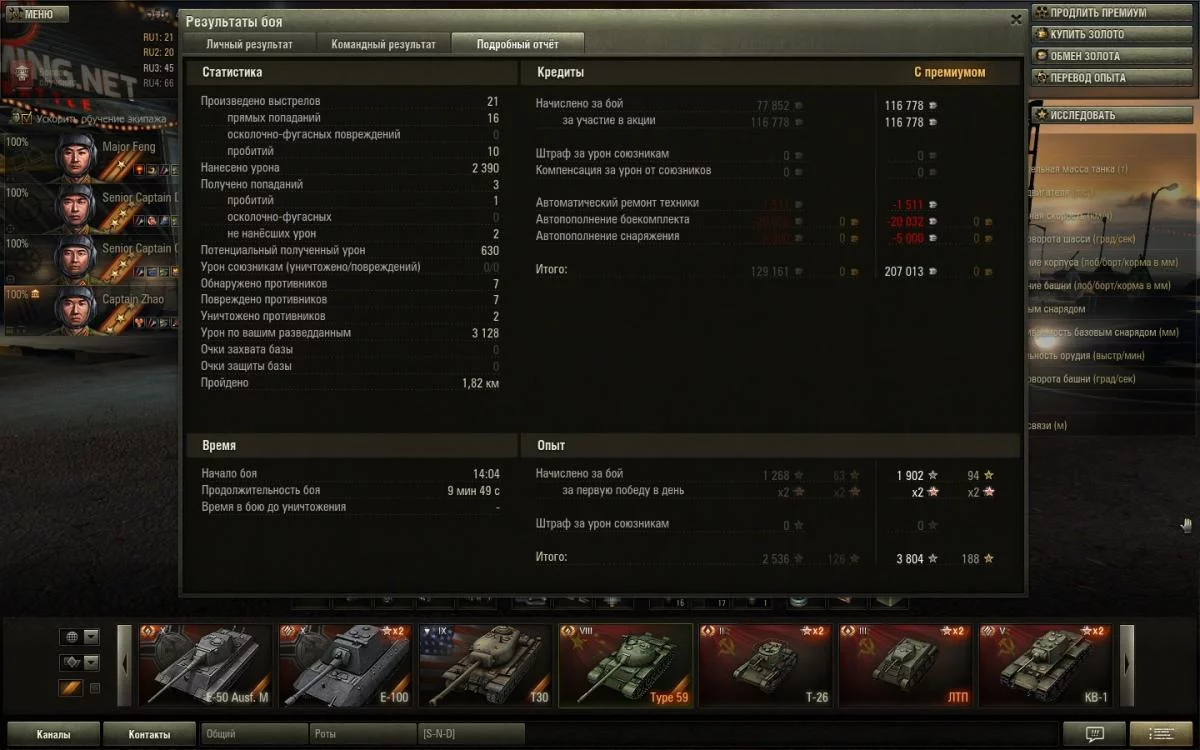Click the RU2: 20 server entry
This screenshot has width=1200, height=750.
[158, 52]
